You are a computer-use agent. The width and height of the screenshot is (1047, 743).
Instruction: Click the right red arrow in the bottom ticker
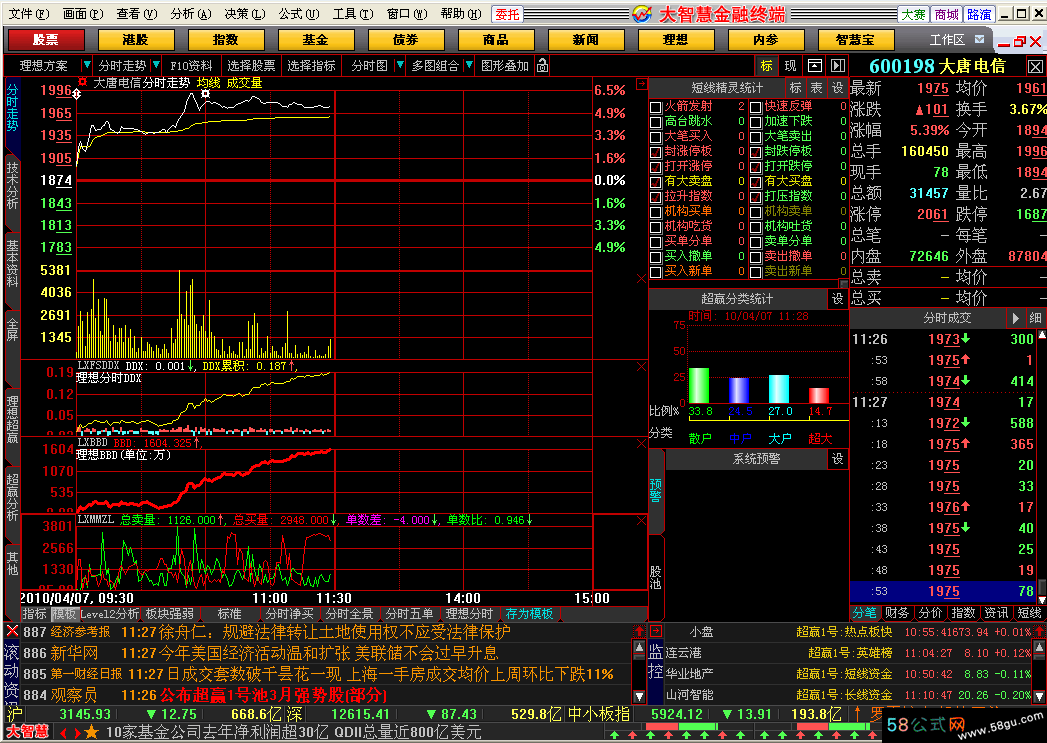click(x=77, y=733)
